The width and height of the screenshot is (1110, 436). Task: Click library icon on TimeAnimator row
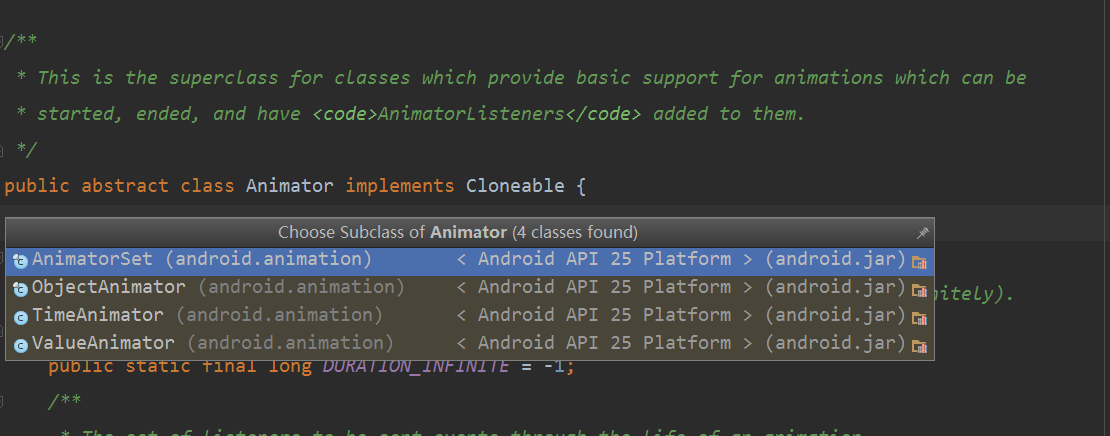919,319
